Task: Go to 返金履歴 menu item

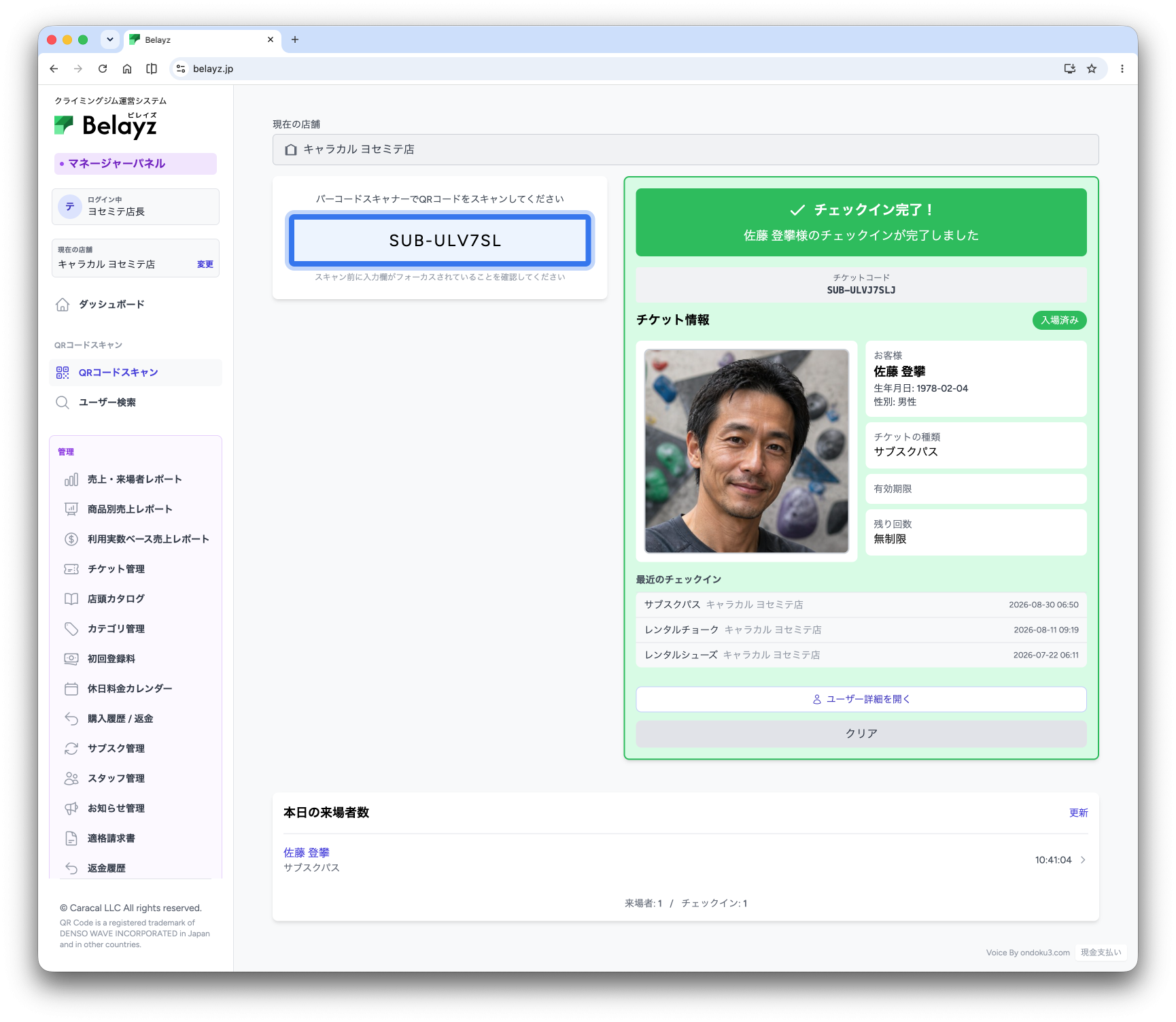Action: point(106,868)
